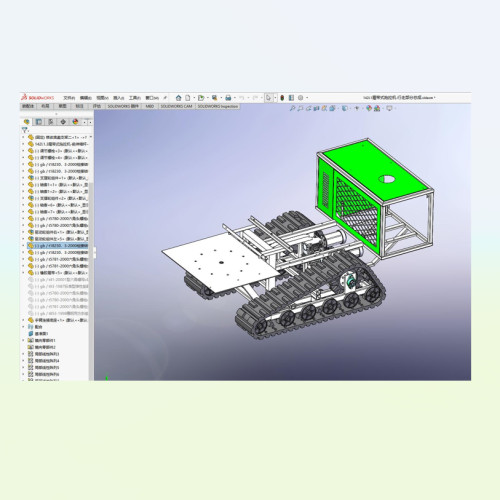
Task: Switch to the 布局 ribbon tab
Action: [45, 106]
